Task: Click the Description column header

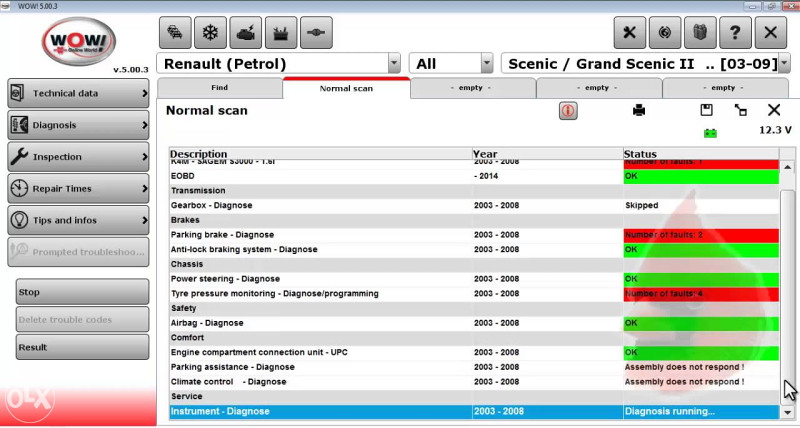Action: (x=321, y=154)
